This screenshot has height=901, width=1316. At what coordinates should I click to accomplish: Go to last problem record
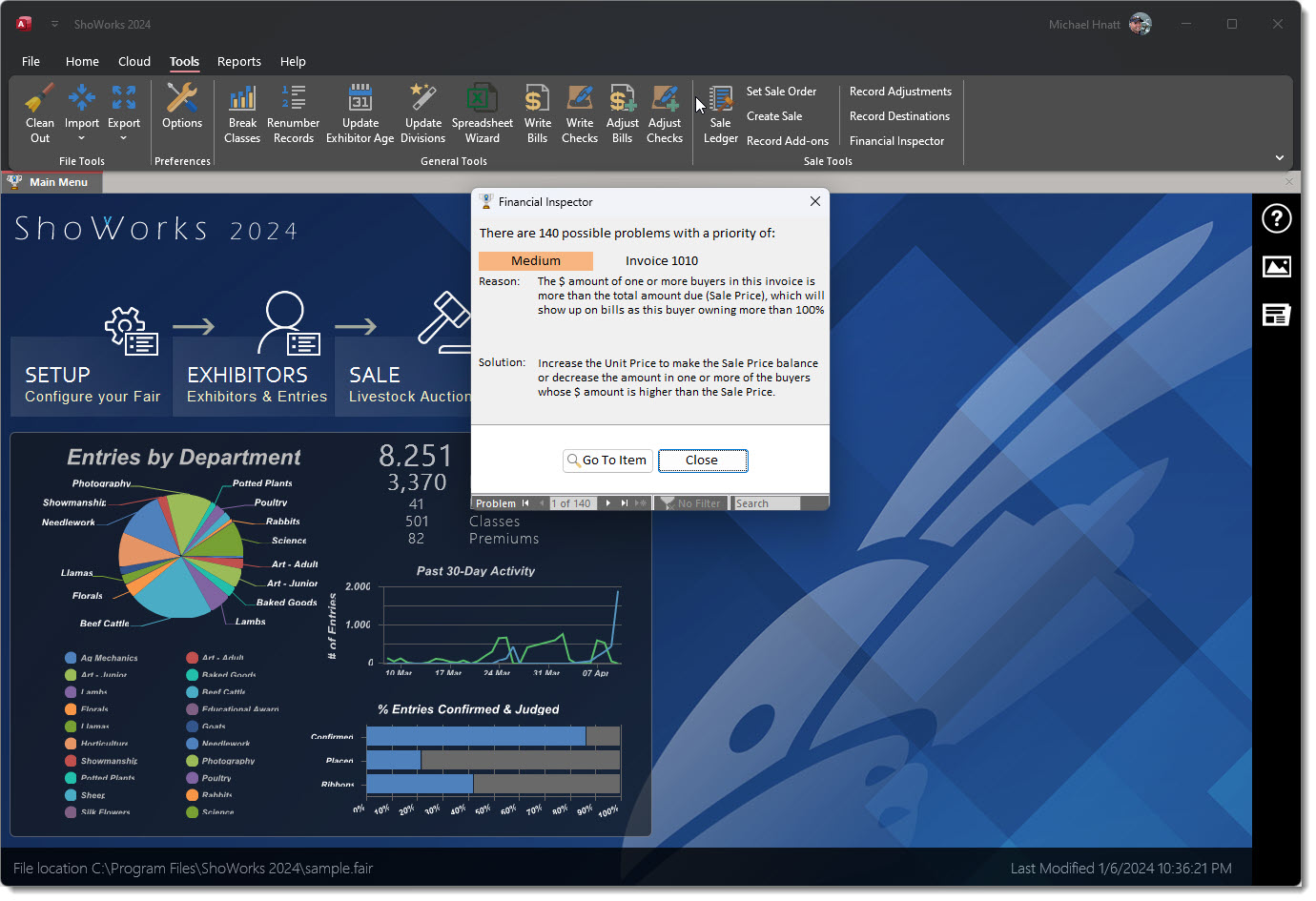click(x=624, y=503)
